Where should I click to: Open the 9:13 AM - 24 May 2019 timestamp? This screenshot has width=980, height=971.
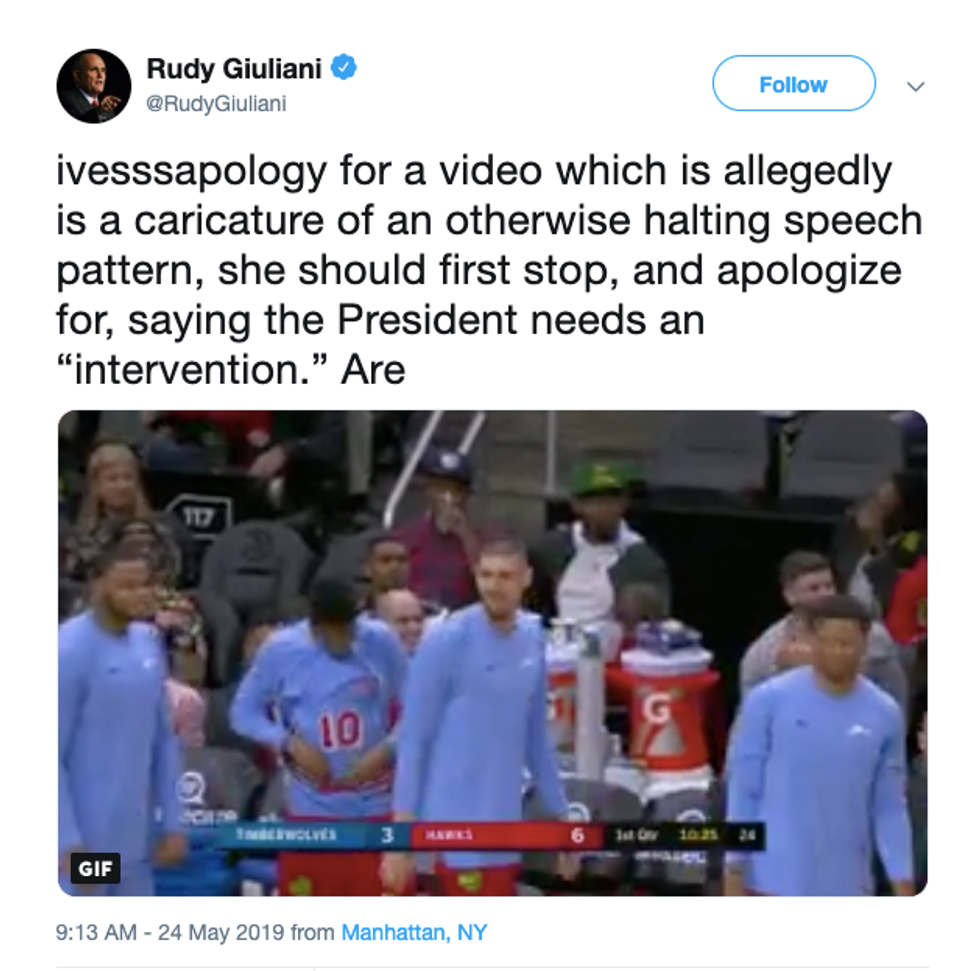click(170, 932)
